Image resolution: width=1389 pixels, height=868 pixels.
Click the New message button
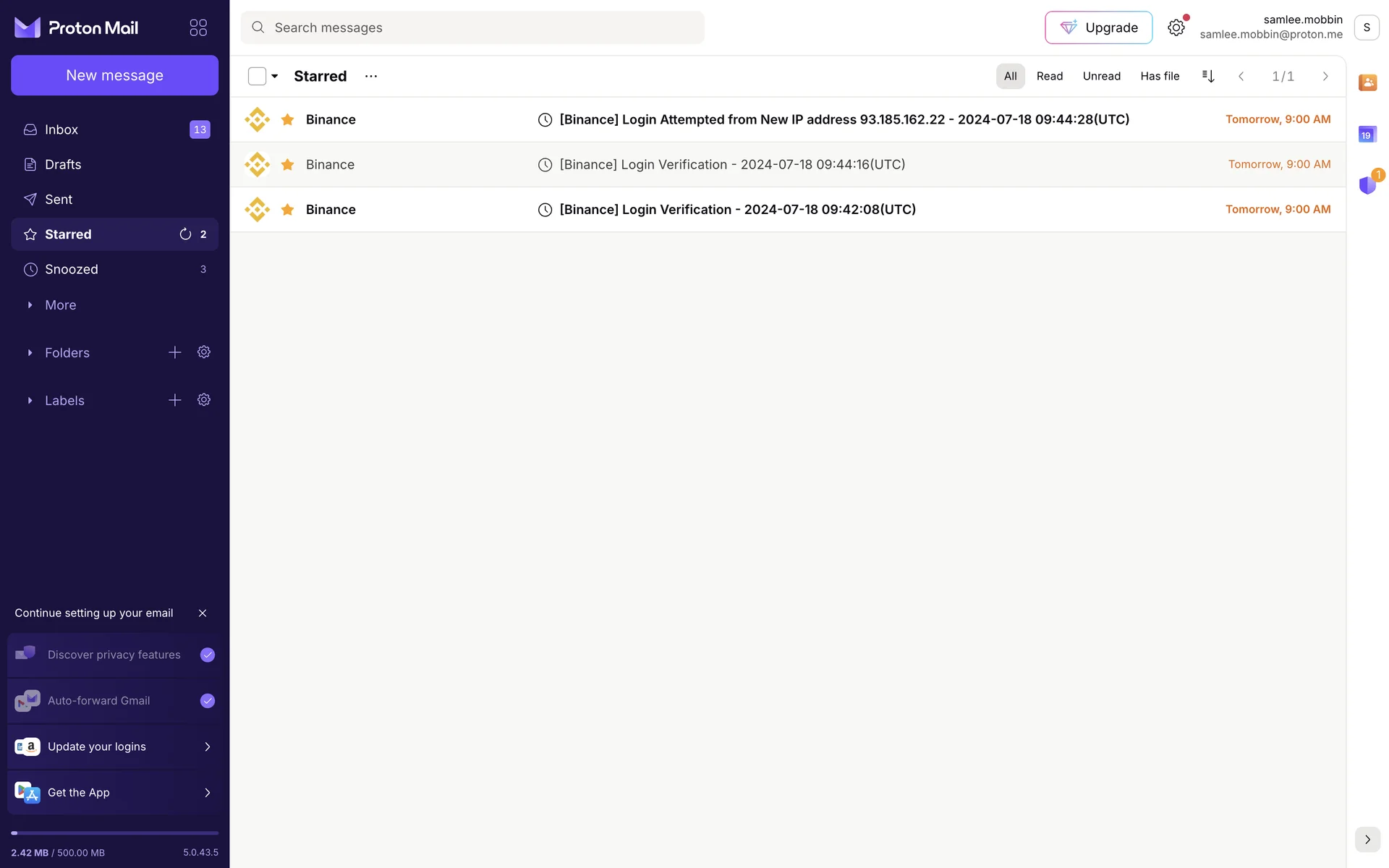click(114, 75)
